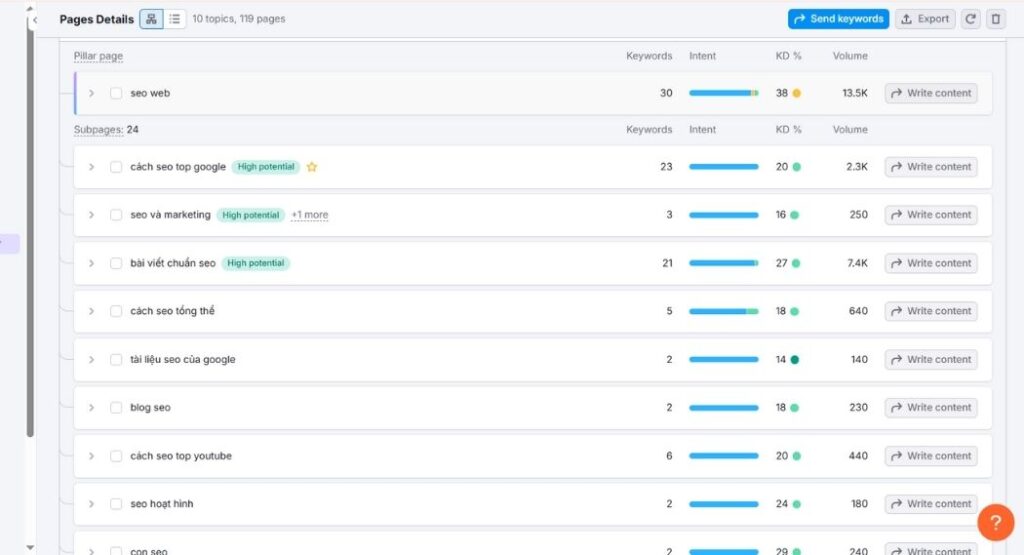Click the star icon beside cách seo top google
Viewport: 1024px width, 555px height.
312,167
